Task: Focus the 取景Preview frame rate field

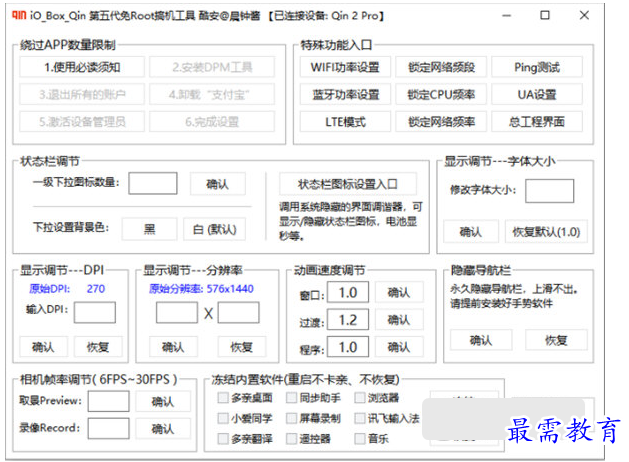Action: click(108, 401)
